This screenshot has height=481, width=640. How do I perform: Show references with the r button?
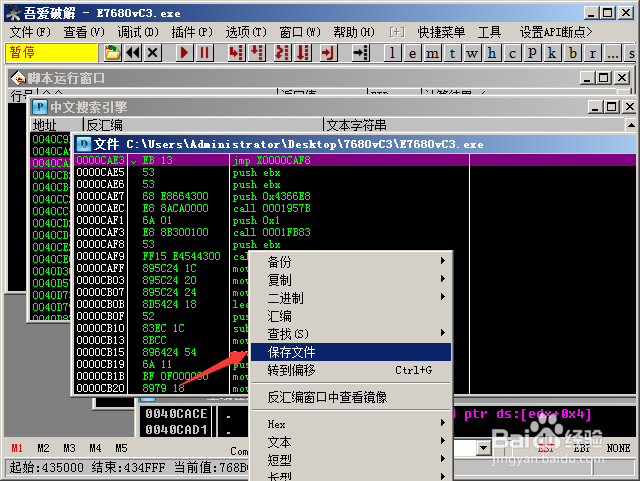pyautogui.click(x=593, y=53)
